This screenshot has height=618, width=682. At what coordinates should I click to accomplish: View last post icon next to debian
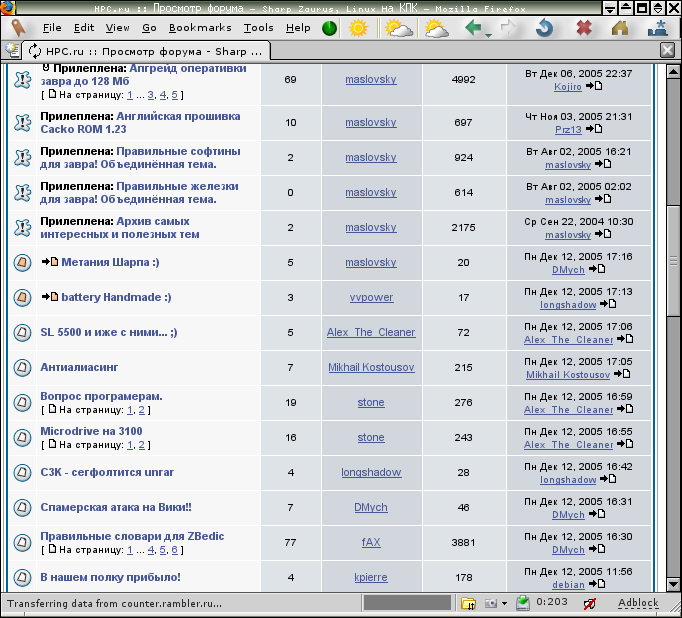point(597,584)
